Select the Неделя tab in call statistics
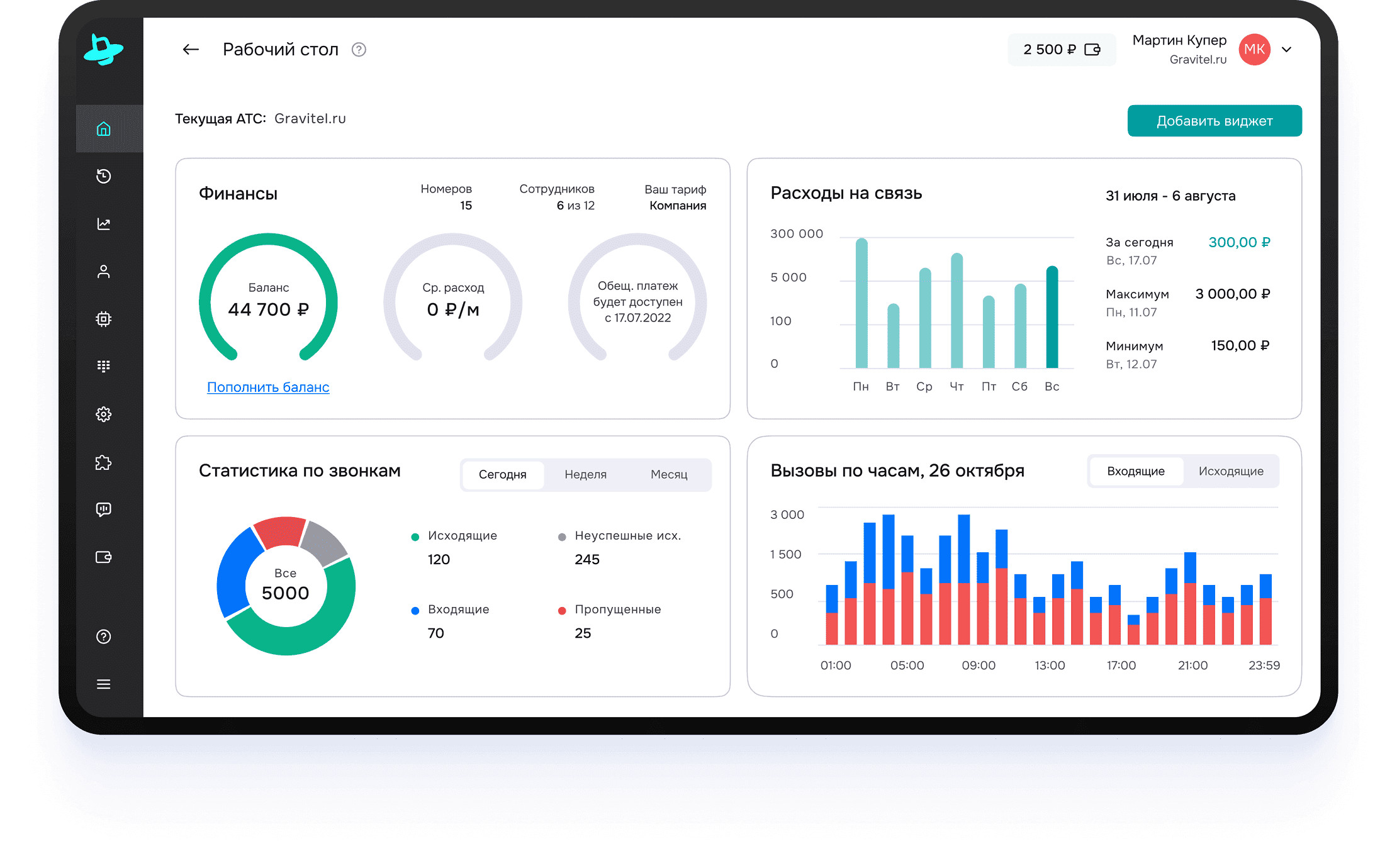Viewport: 1397px width, 868px height. [585, 474]
